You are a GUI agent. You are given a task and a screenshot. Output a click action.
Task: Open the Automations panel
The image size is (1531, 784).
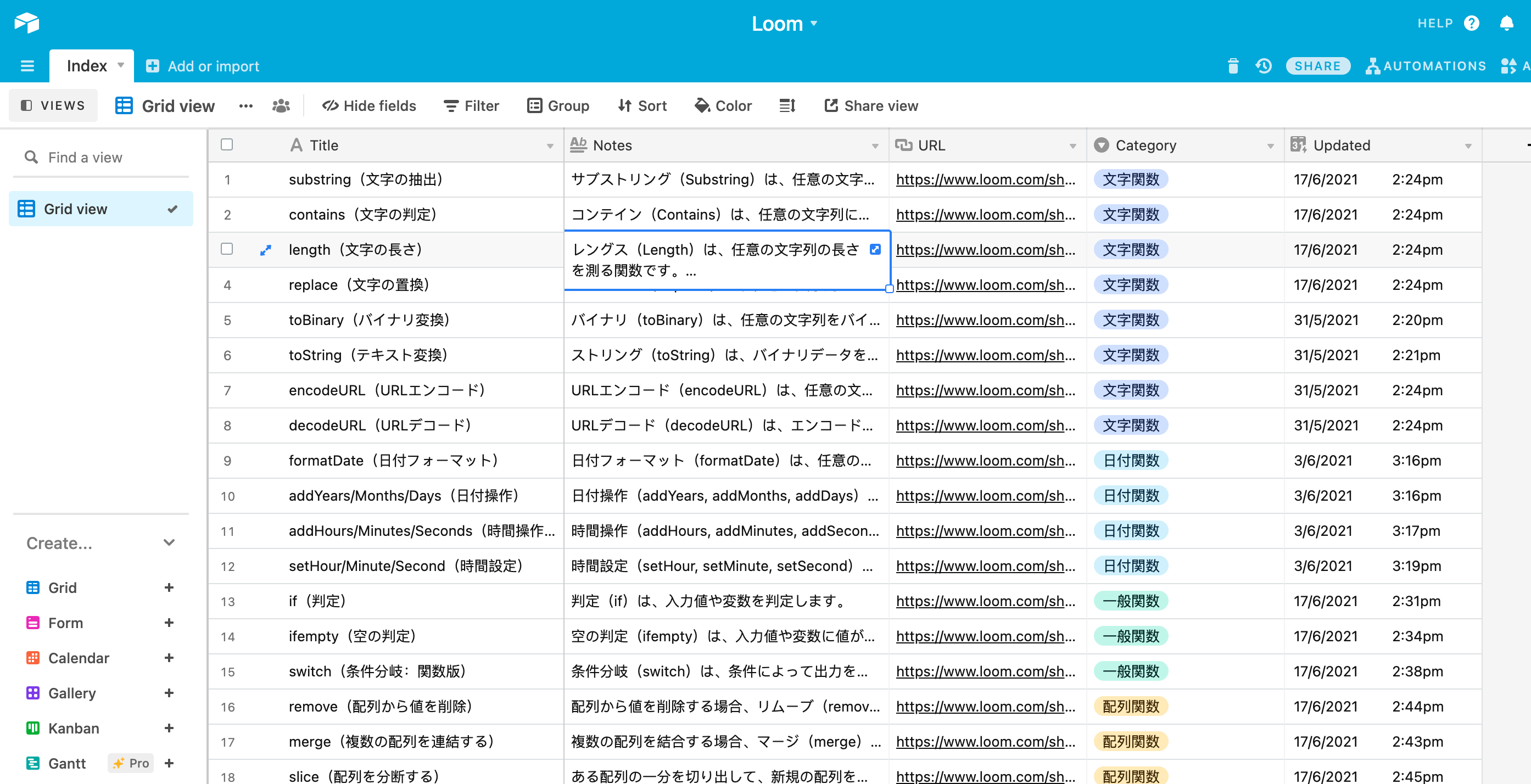1426,66
